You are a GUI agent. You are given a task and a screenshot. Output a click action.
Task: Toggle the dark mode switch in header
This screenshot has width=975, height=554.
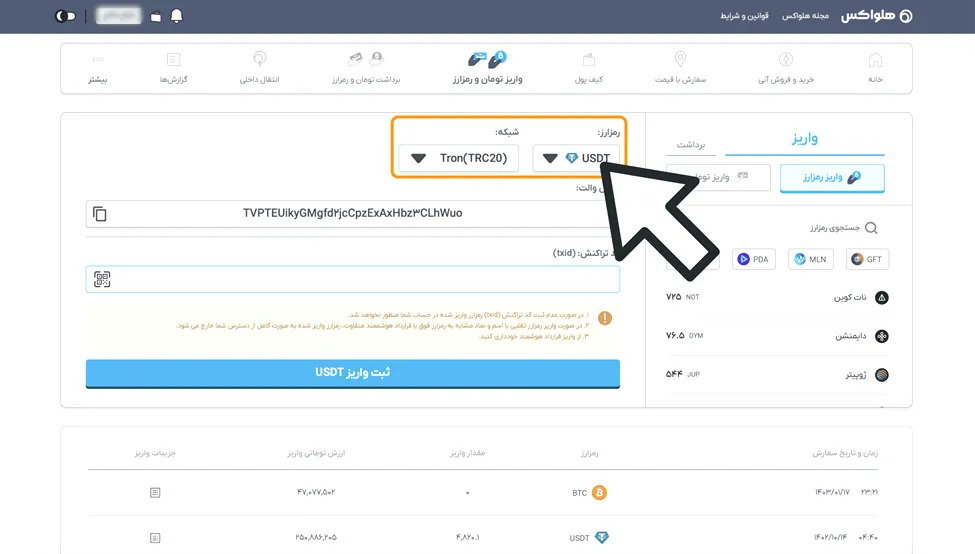[x=65, y=16]
